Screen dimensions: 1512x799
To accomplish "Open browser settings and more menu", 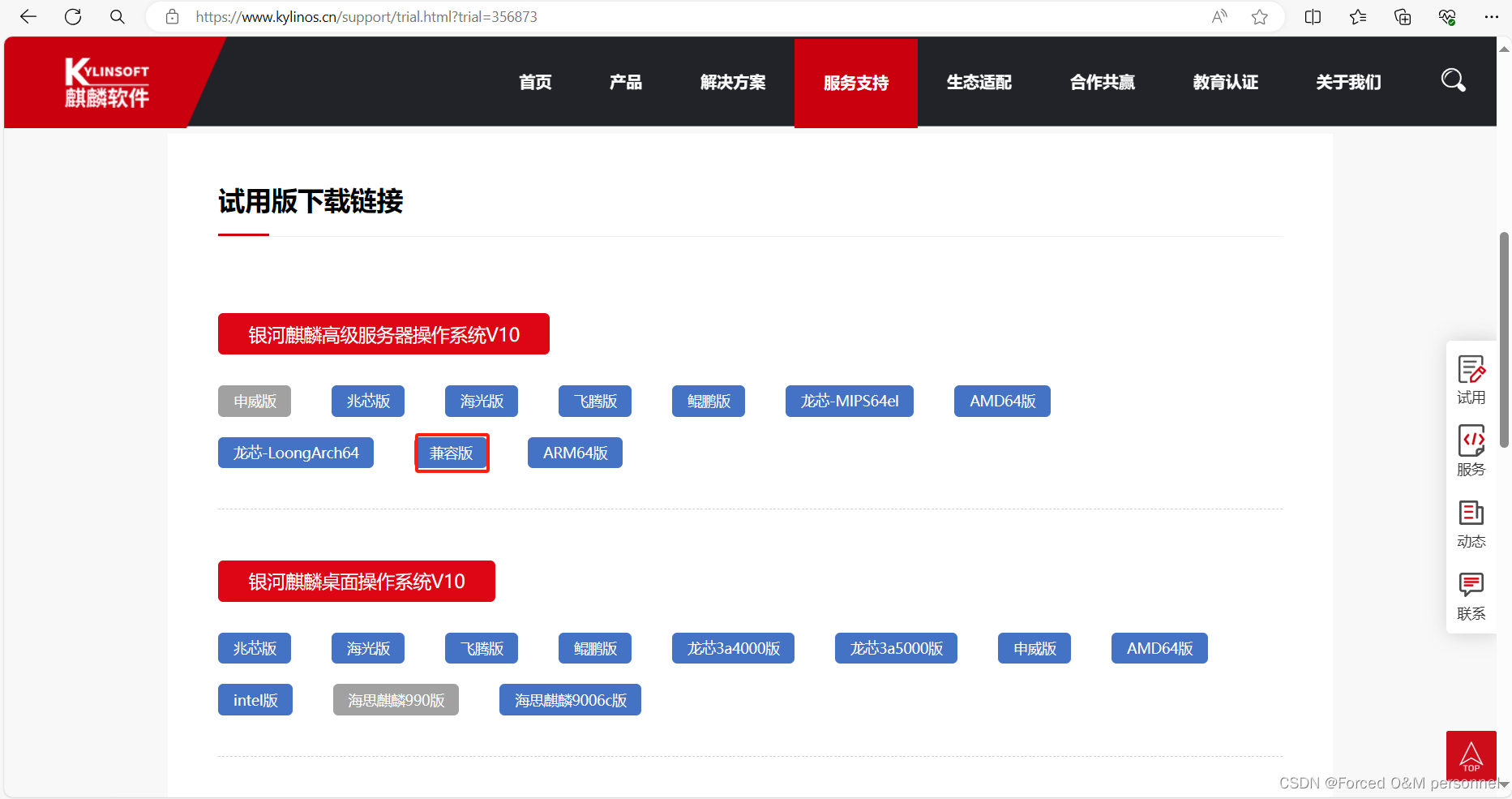I will click(1491, 17).
